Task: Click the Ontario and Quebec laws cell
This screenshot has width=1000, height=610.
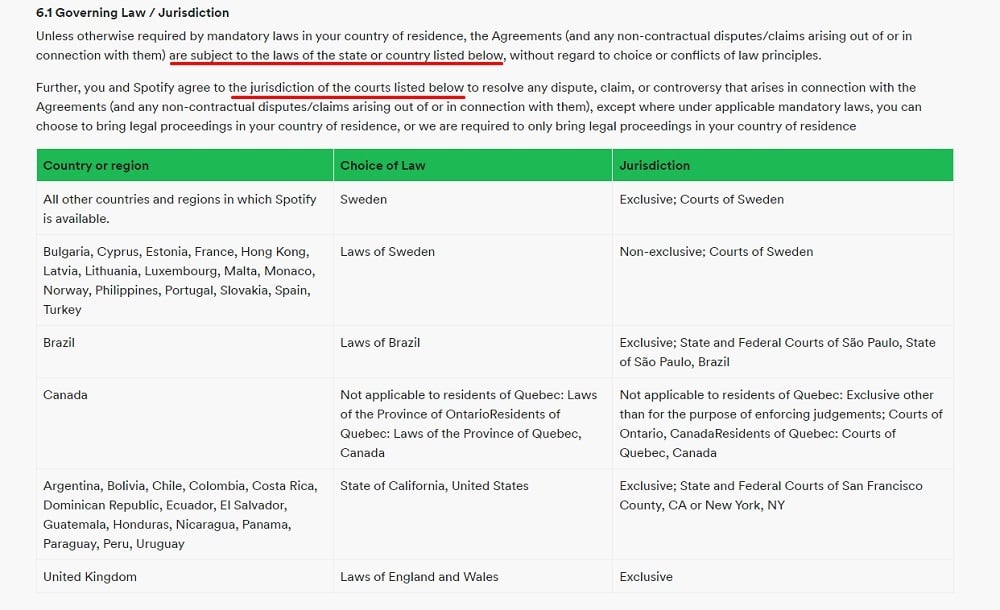Action: click(x=473, y=424)
